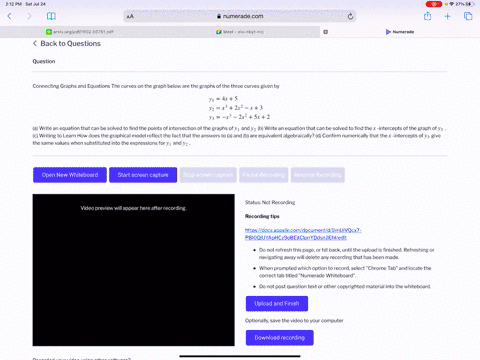
Task: Open the bookmarks book icon
Action: click(51, 16)
